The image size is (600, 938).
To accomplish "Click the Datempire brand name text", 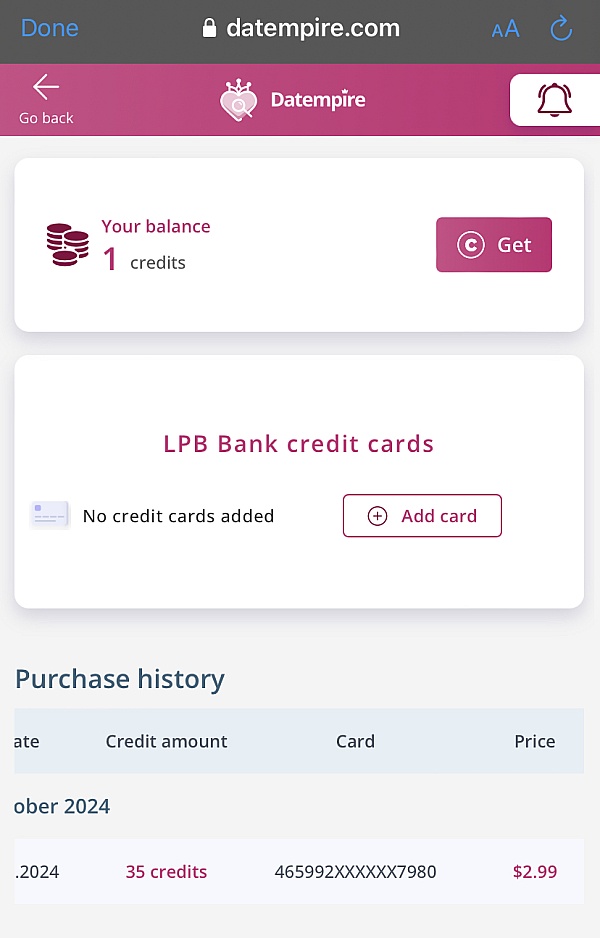I will point(318,100).
